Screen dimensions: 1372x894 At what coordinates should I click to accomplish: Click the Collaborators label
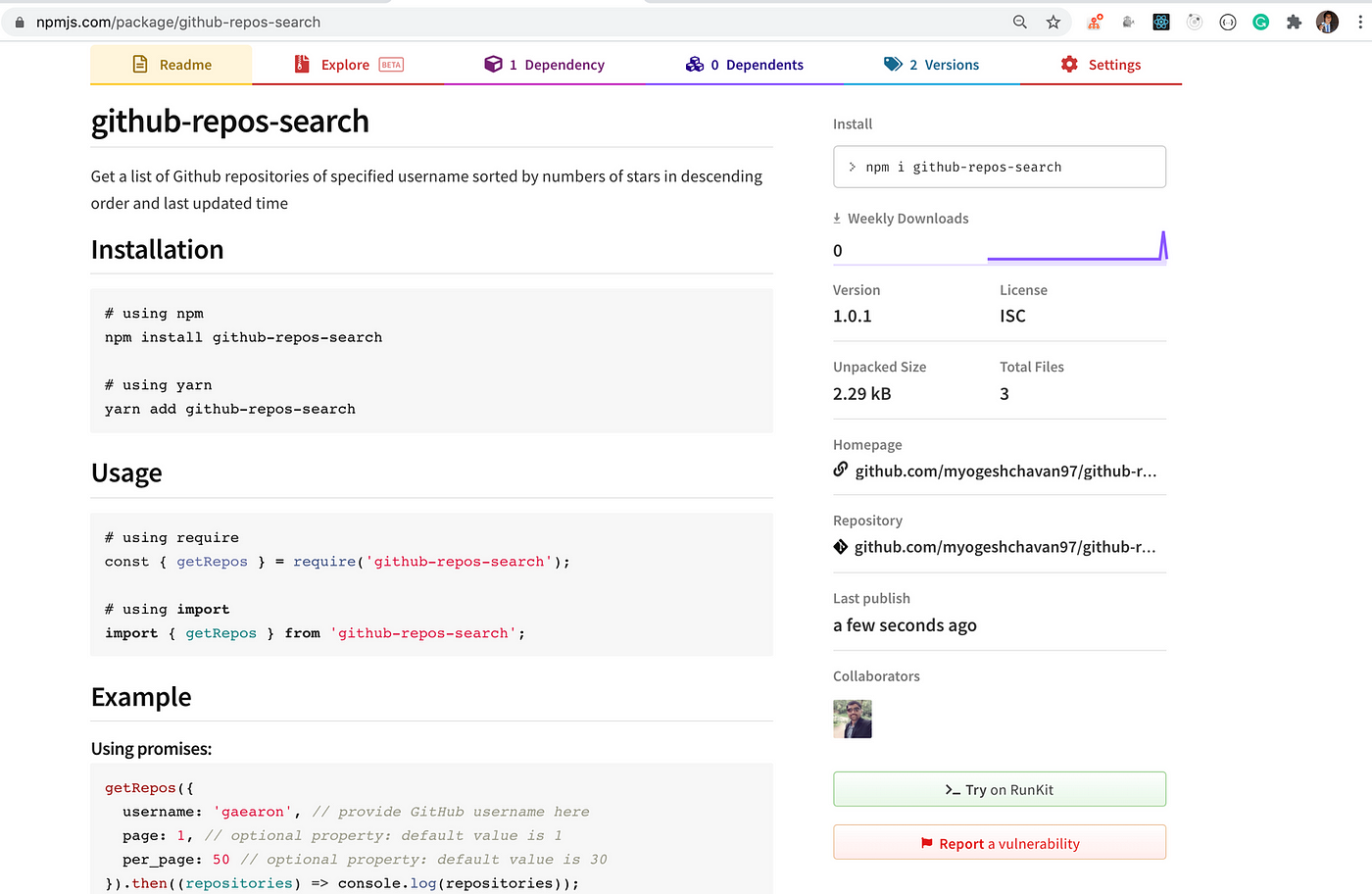pyautogui.click(x=876, y=676)
